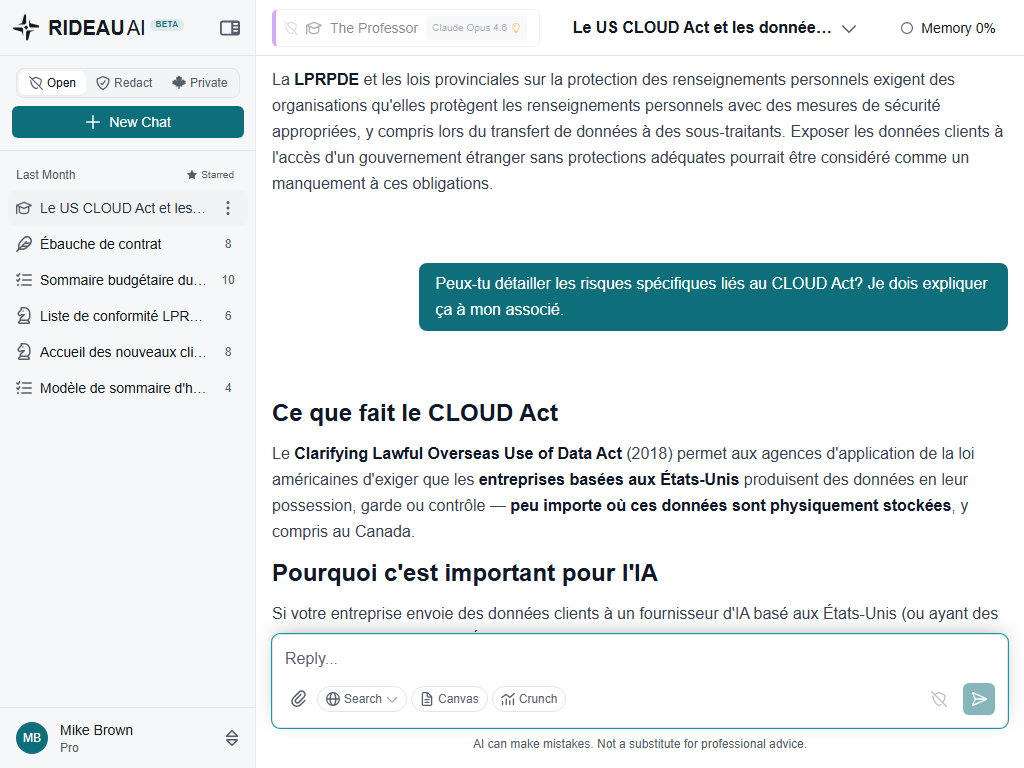The height and width of the screenshot is (768, 1024).
Task: Click the header graduation cap persona icon
Action: (313, 28)
